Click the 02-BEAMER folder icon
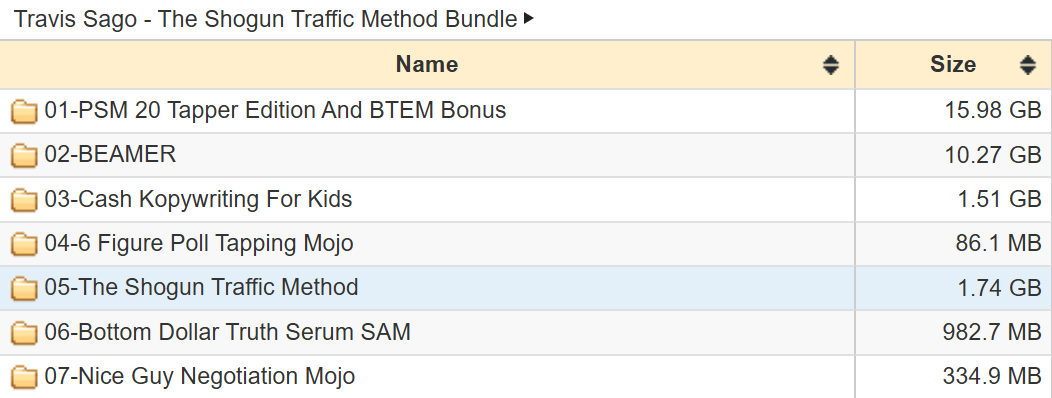The image size is (1052, 398). (24, 156)
